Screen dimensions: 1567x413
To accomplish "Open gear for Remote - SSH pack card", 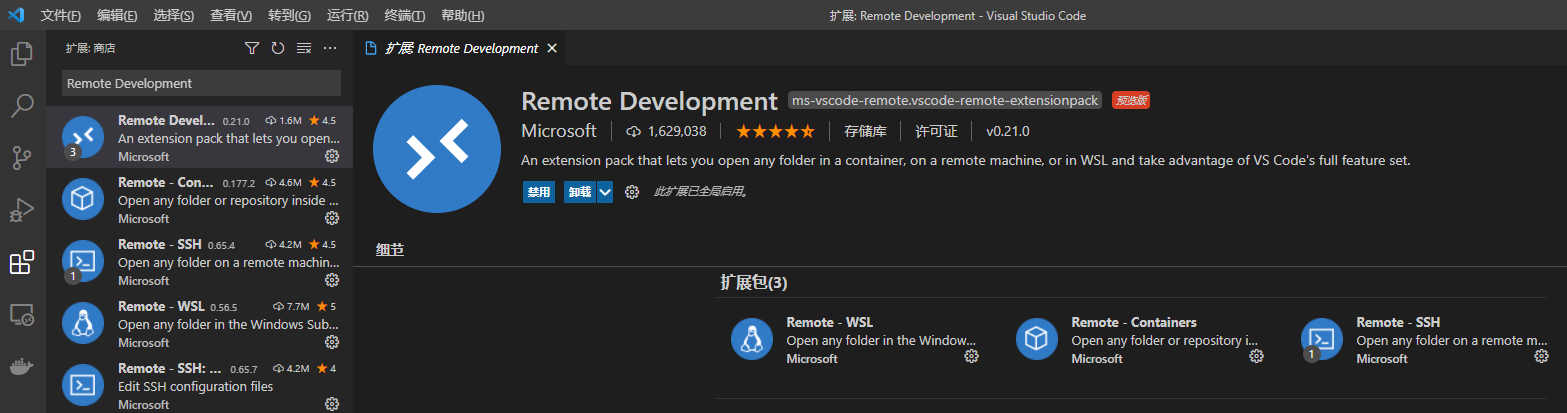I will 1541,356.
